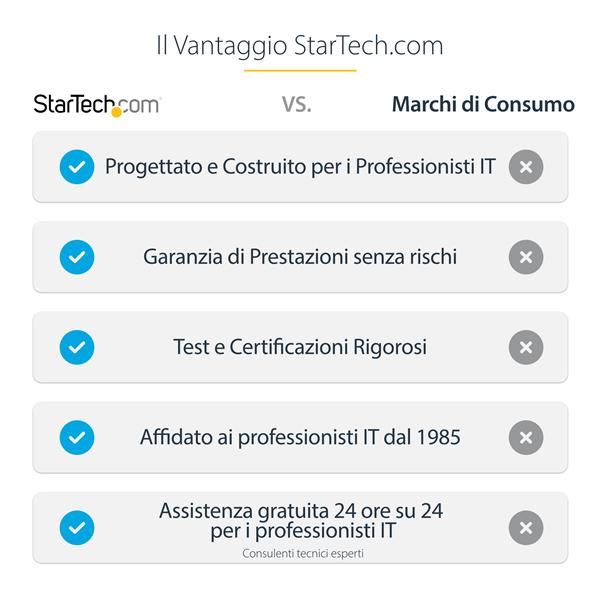Click the Marchi di Consumo column header

tap(483, 104)
